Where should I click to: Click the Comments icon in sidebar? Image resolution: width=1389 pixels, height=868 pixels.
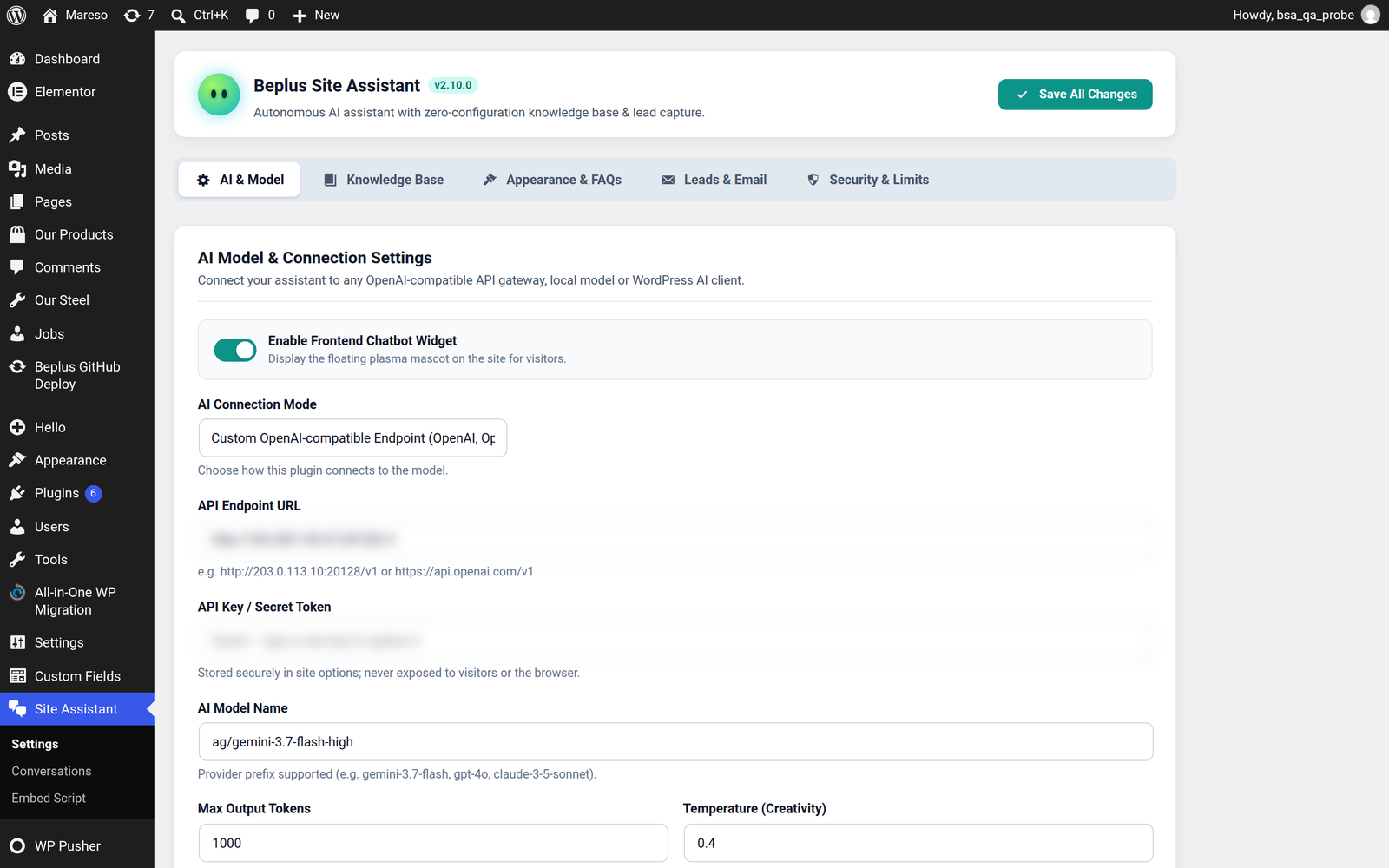click(x=17, y=267)
